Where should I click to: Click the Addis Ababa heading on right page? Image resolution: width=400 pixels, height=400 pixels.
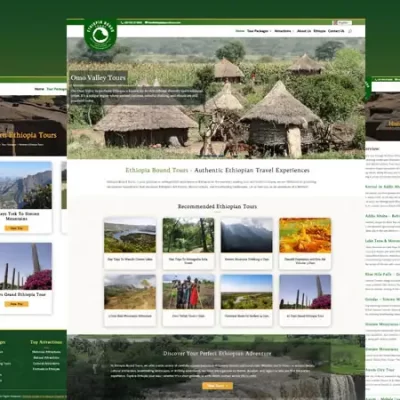[382, 216]
